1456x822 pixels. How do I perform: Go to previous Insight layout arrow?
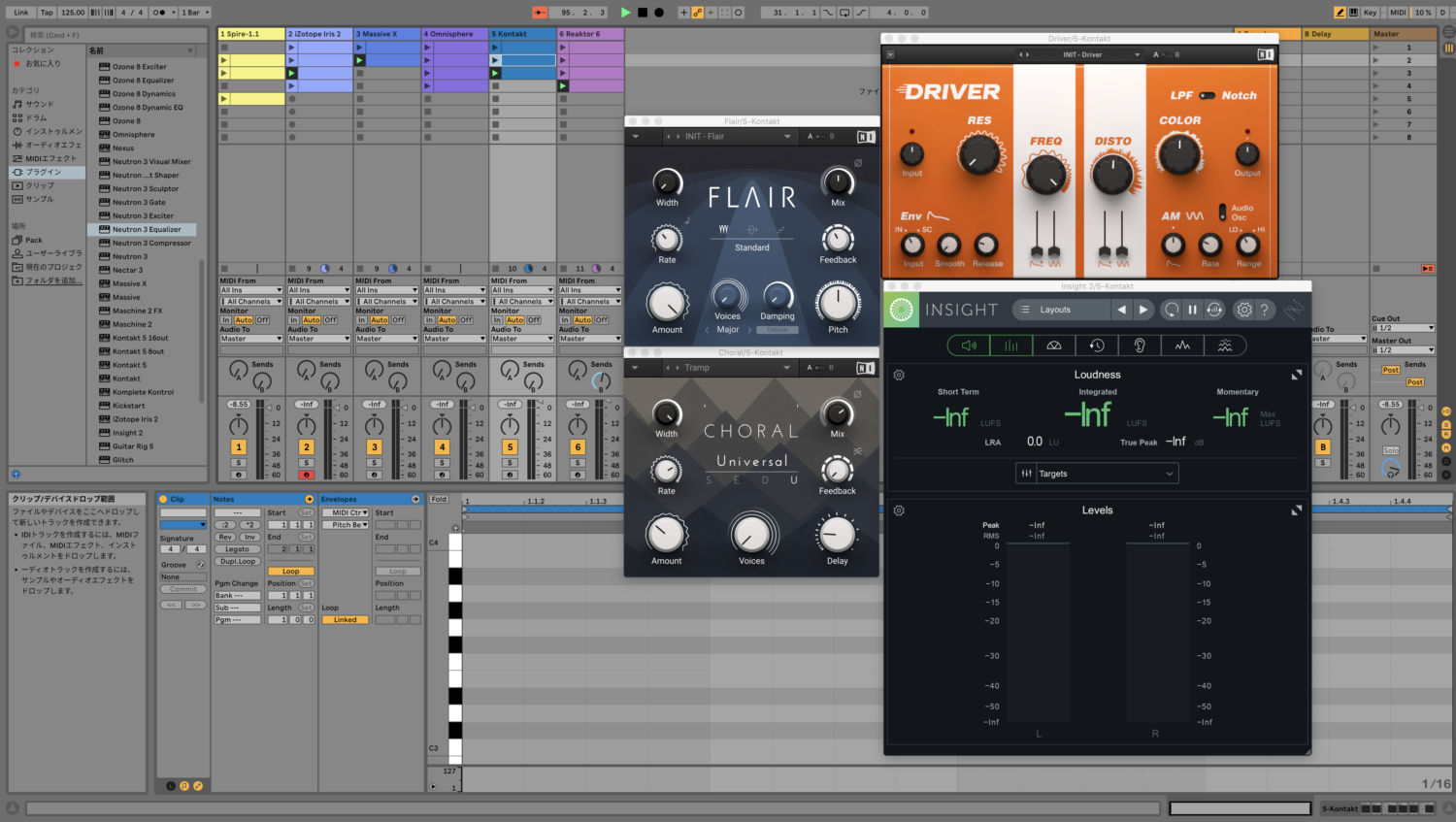pos(1122,310)
